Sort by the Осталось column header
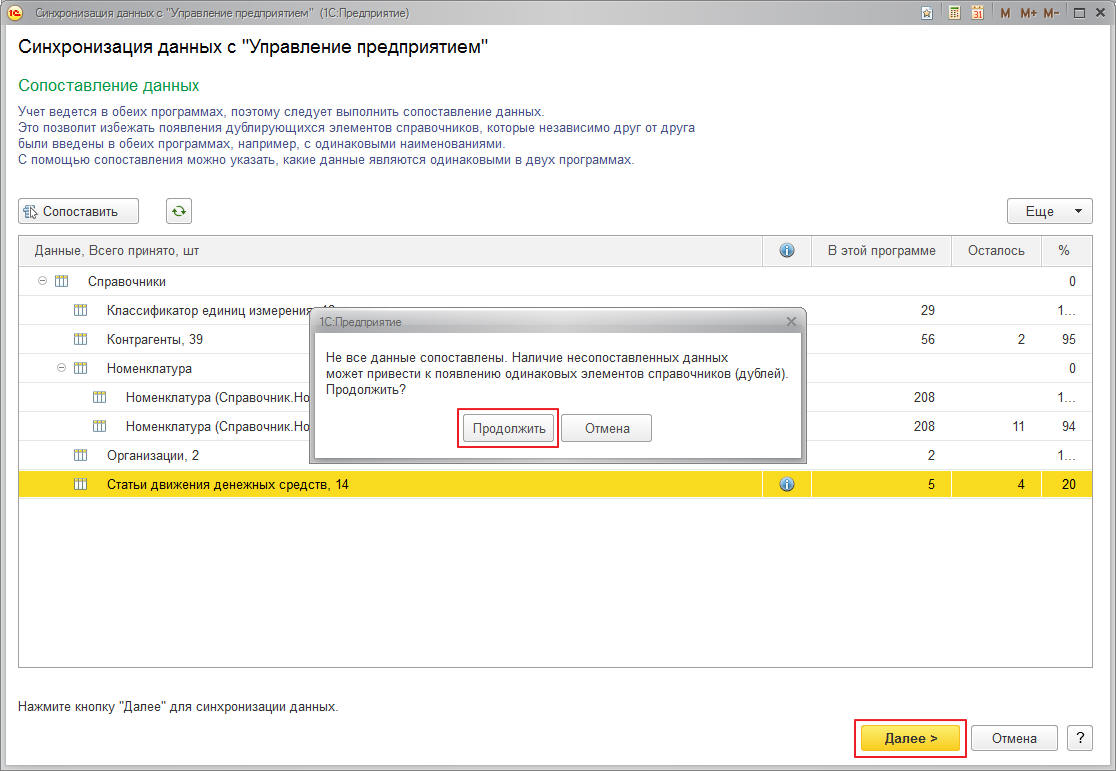 (x=996, y=251)
